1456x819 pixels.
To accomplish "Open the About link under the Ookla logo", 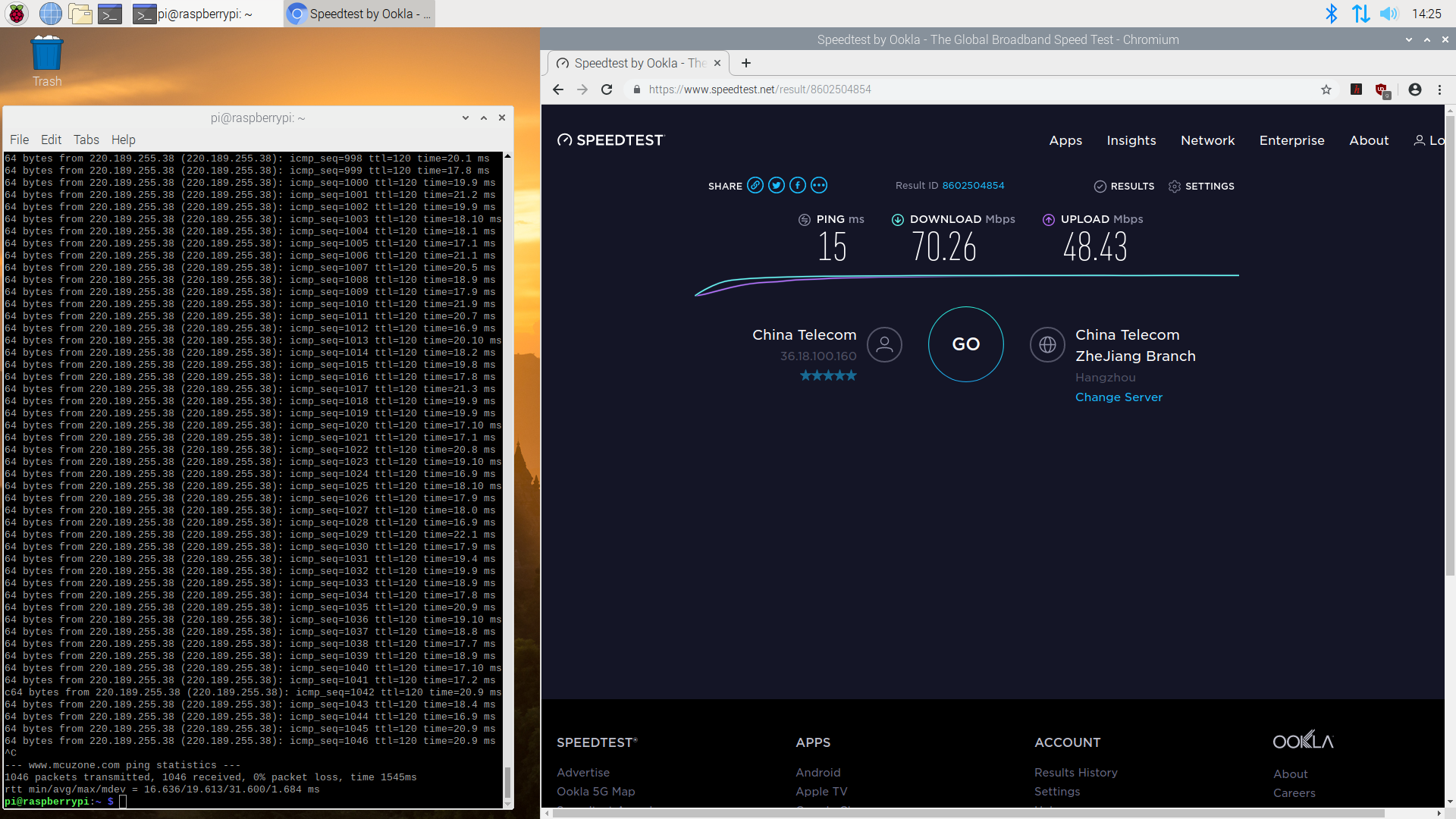I will click(x=1291, y=773).
